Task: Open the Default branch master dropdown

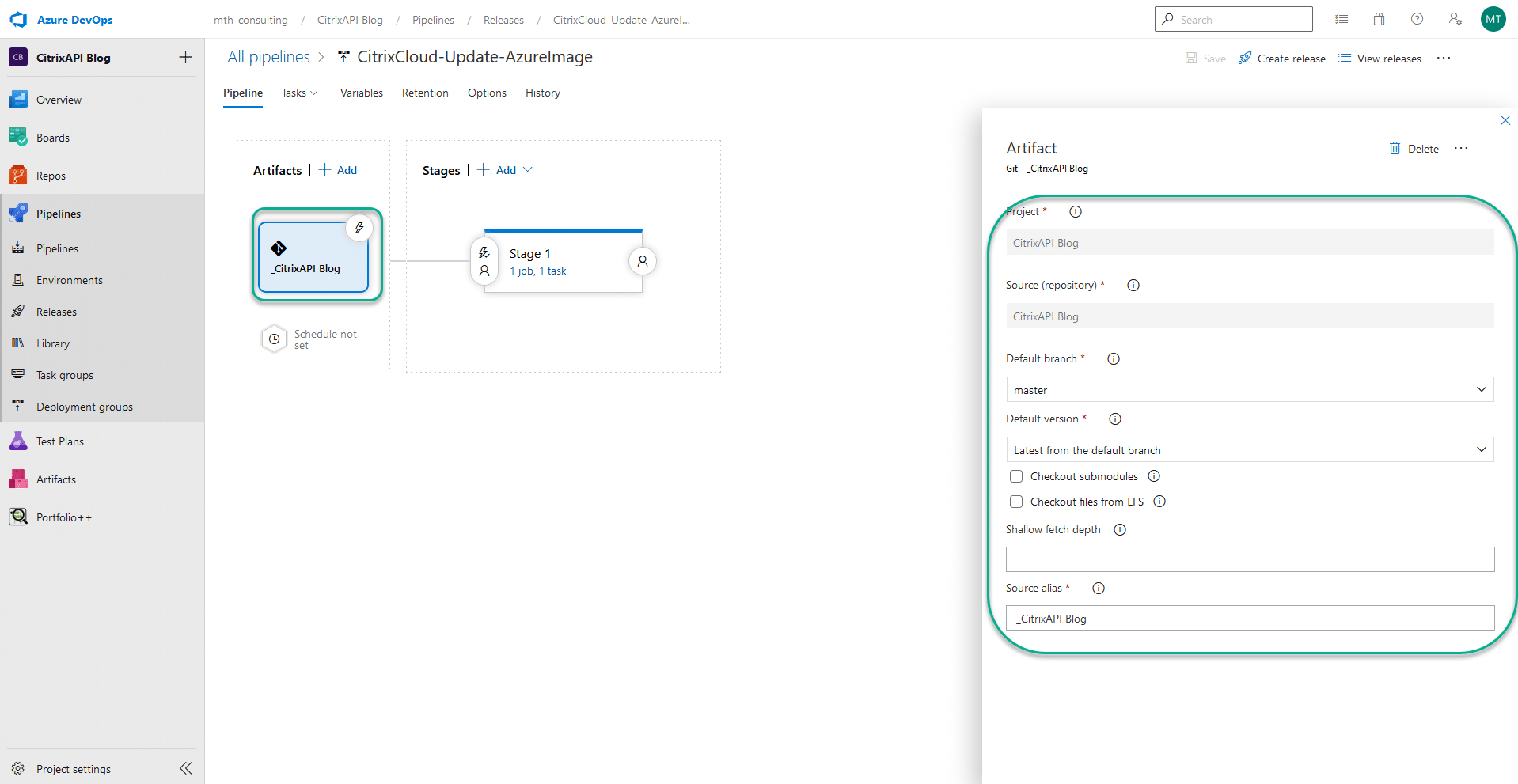Action: click(x=1250, y=389)
